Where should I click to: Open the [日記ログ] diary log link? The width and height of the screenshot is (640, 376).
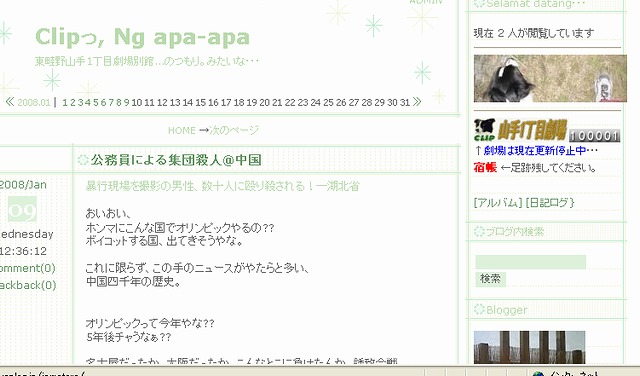pos(550,202)
